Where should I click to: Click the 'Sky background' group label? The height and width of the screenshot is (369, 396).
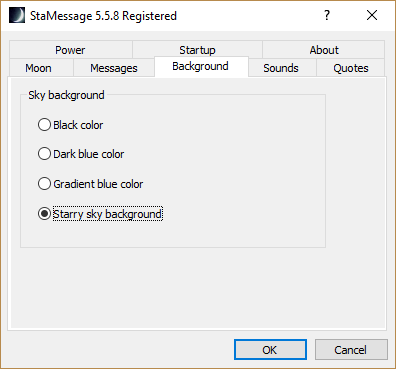pos(66,95)
